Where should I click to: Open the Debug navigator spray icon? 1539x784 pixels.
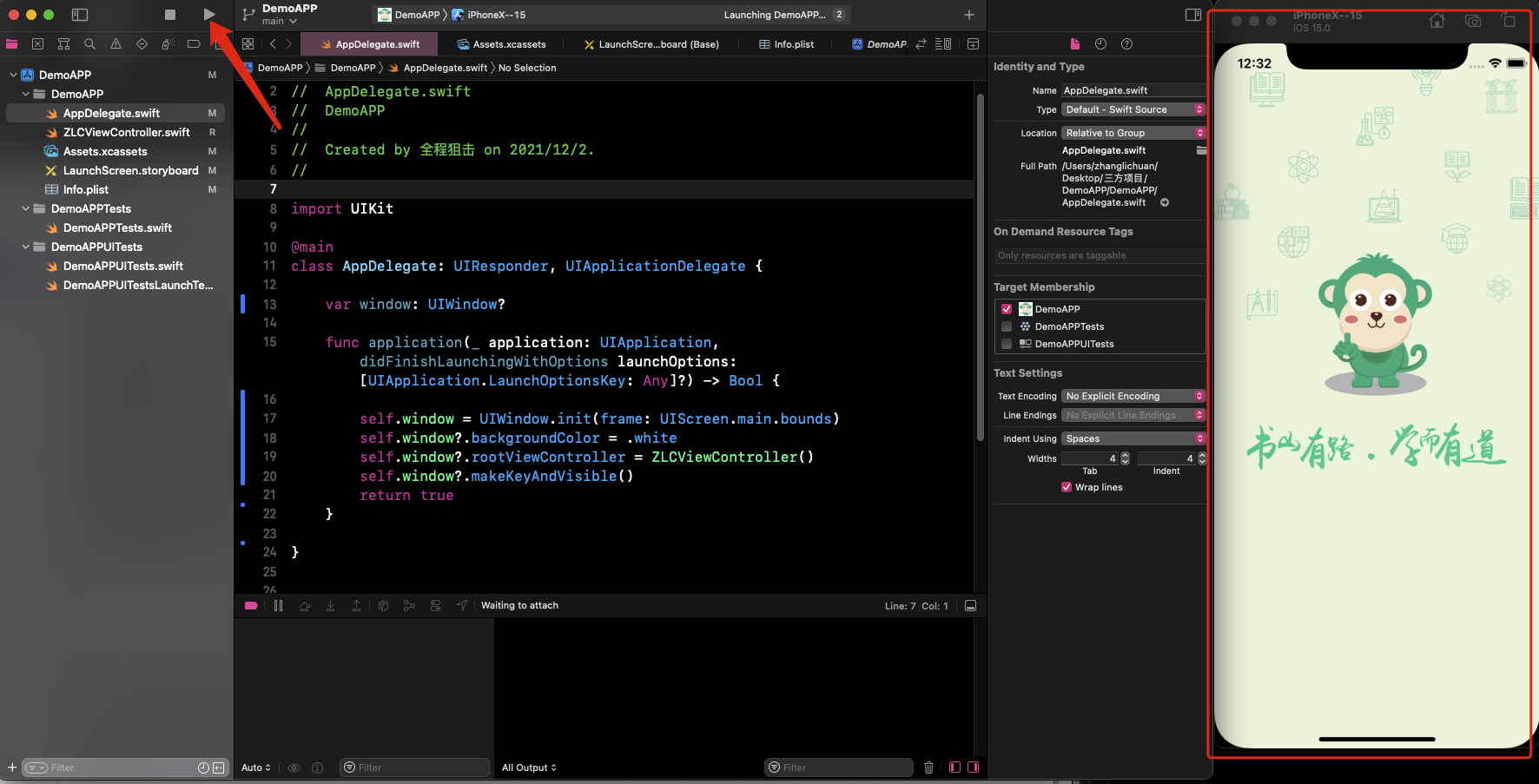(168, 44)
